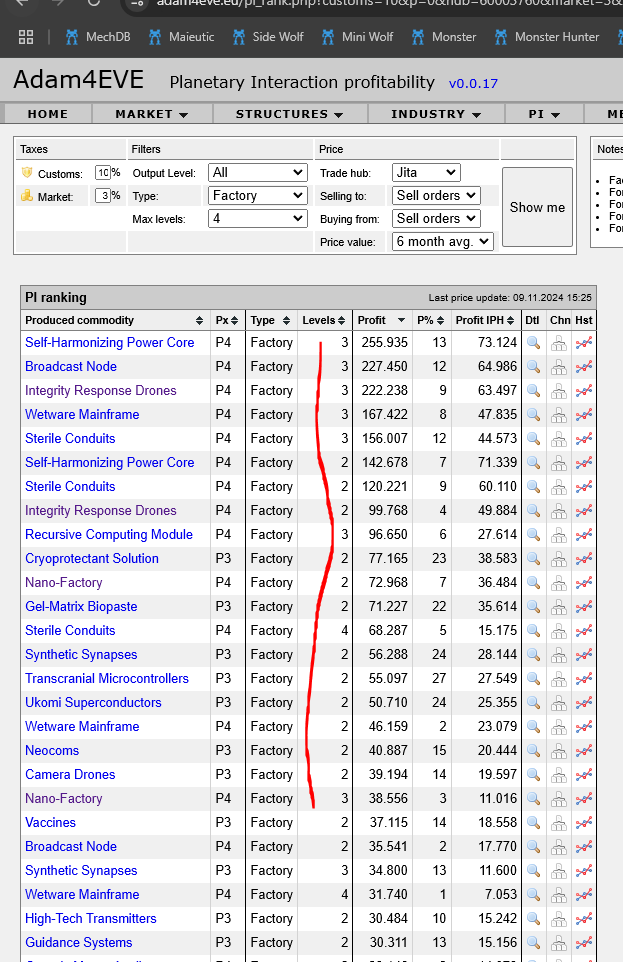This screenshot has width=623, height=962.
Task: Show production chain for Camera Drones
Action: click(x=559, y=775)
